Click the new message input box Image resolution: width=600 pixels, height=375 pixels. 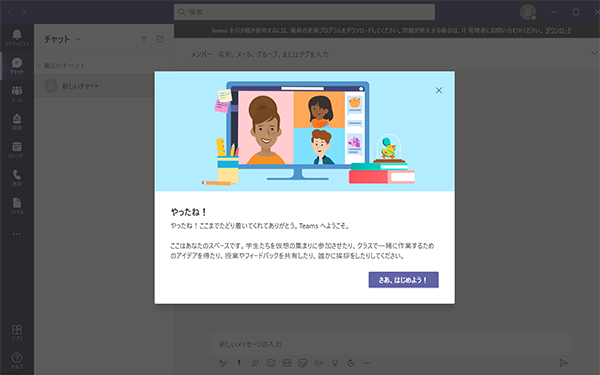click(391, 344)
